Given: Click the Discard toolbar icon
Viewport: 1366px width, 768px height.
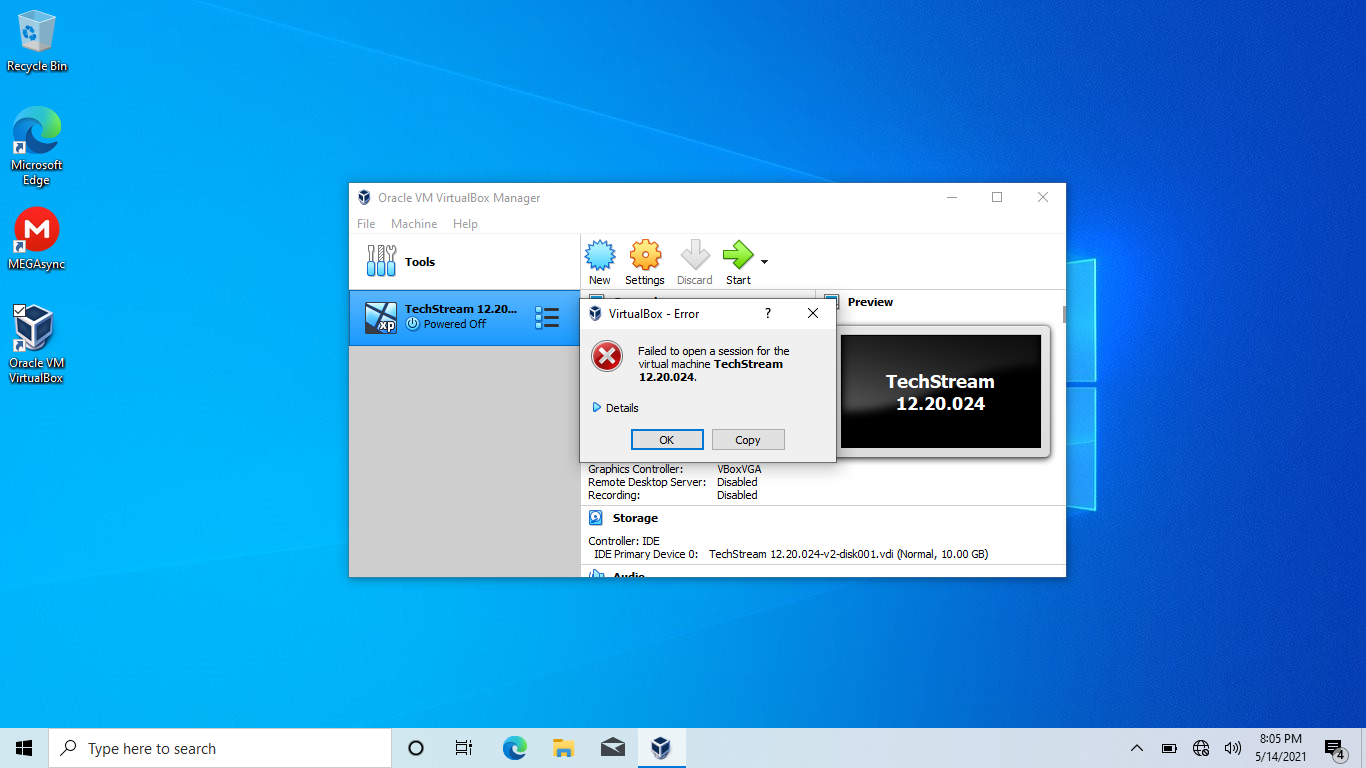Looking at the screenshot, I should (x=694, y=255).
